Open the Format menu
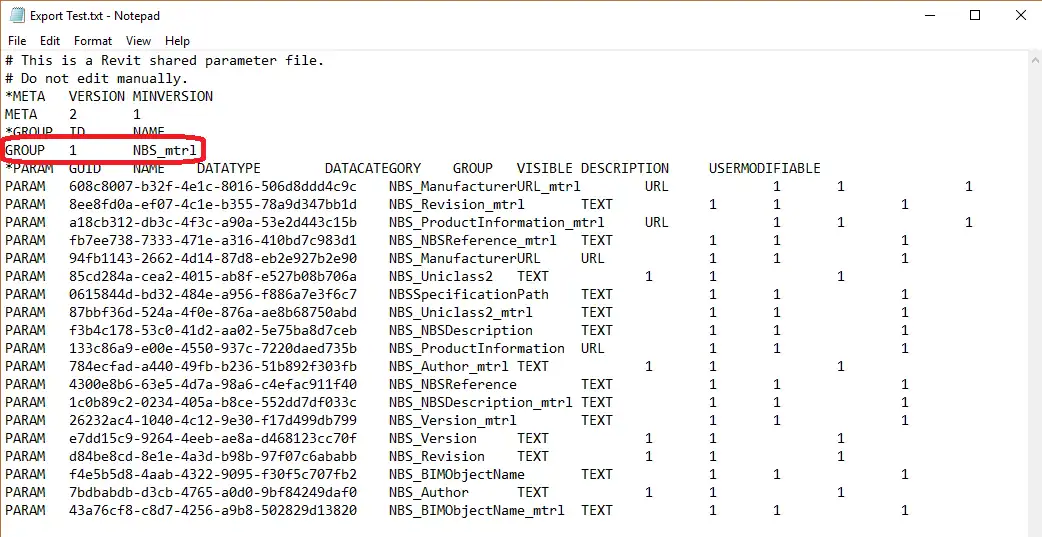 93,41
